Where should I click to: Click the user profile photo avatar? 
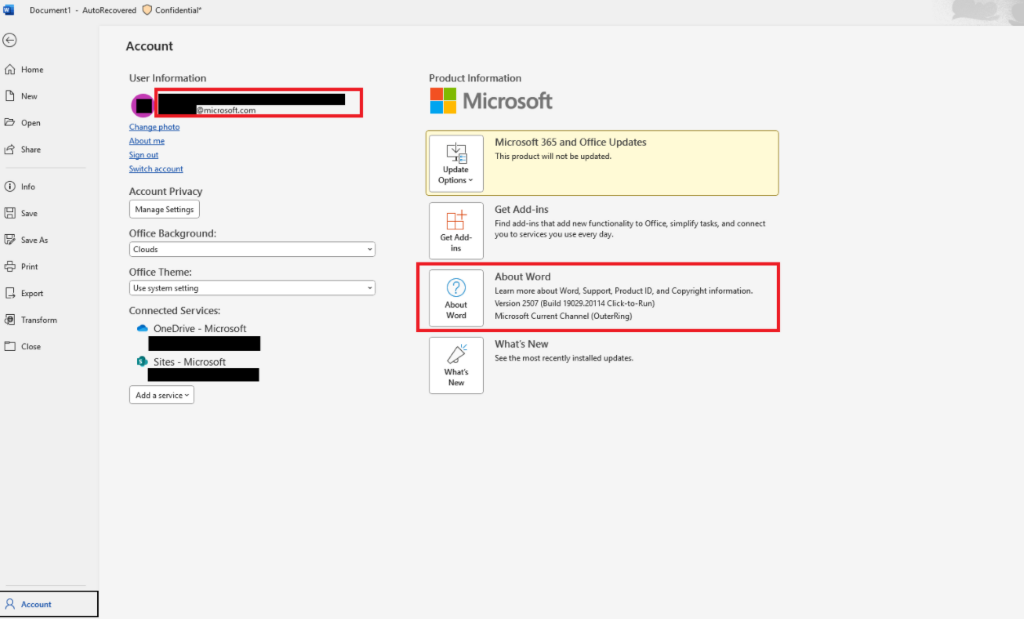tap(142, 105)
